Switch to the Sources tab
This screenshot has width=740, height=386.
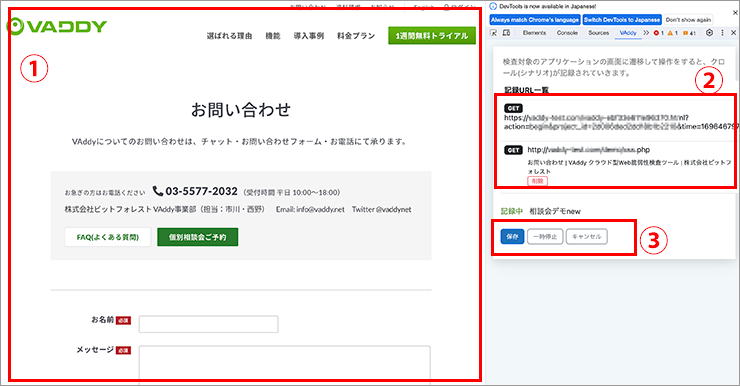point(598,33)
